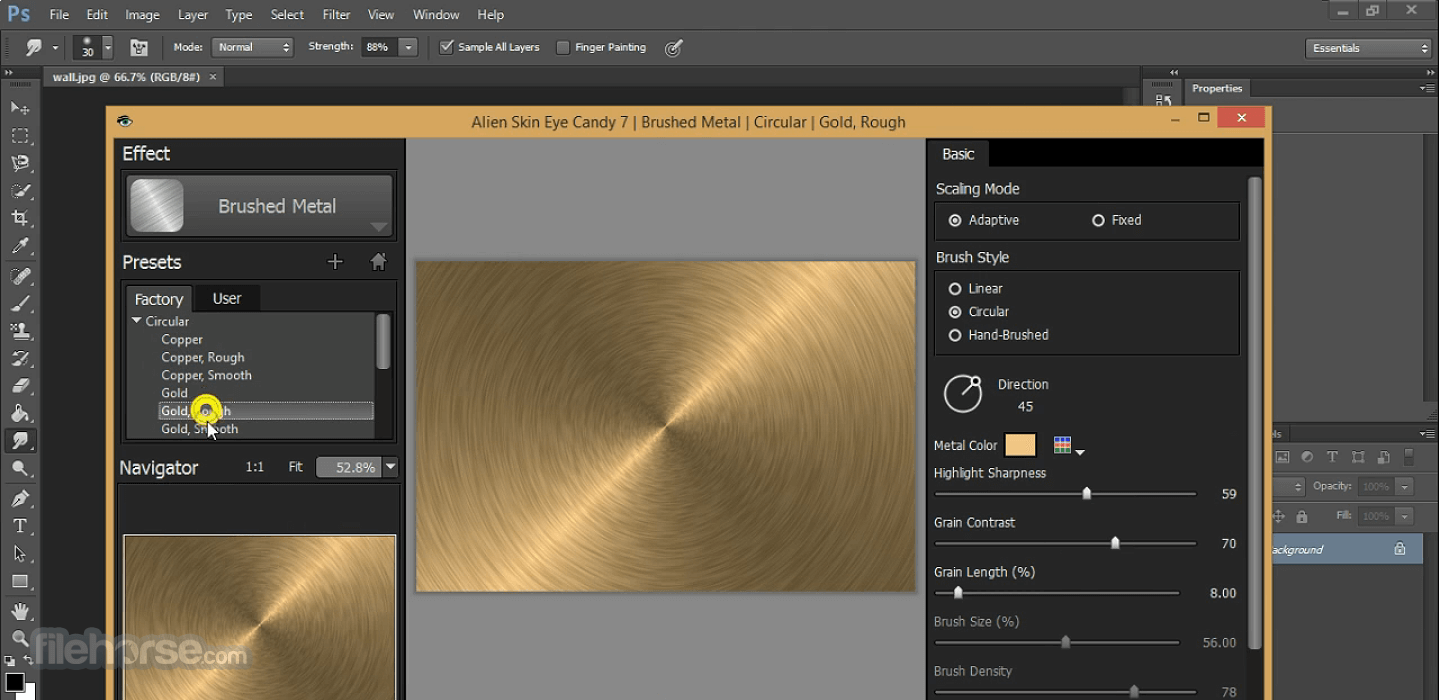Click the home icon beside Presets
1439x700 pixels.
[x=378, y=262]
